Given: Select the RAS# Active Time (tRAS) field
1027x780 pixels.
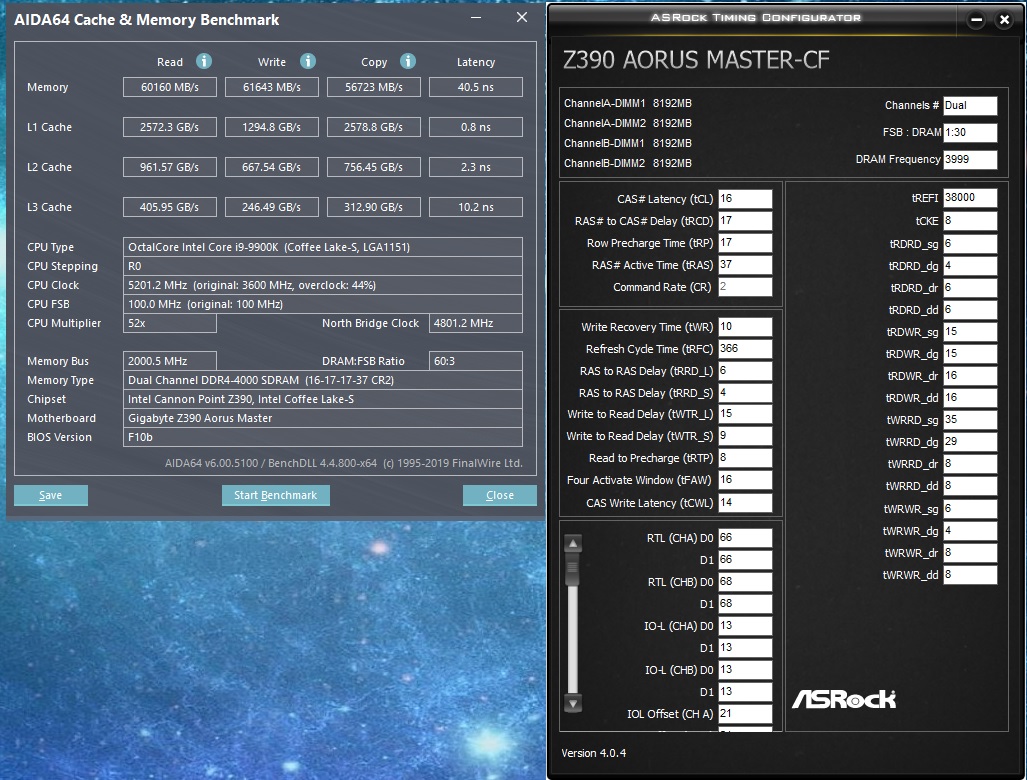Looking at the screenshot, I should (x=745, y=265).
